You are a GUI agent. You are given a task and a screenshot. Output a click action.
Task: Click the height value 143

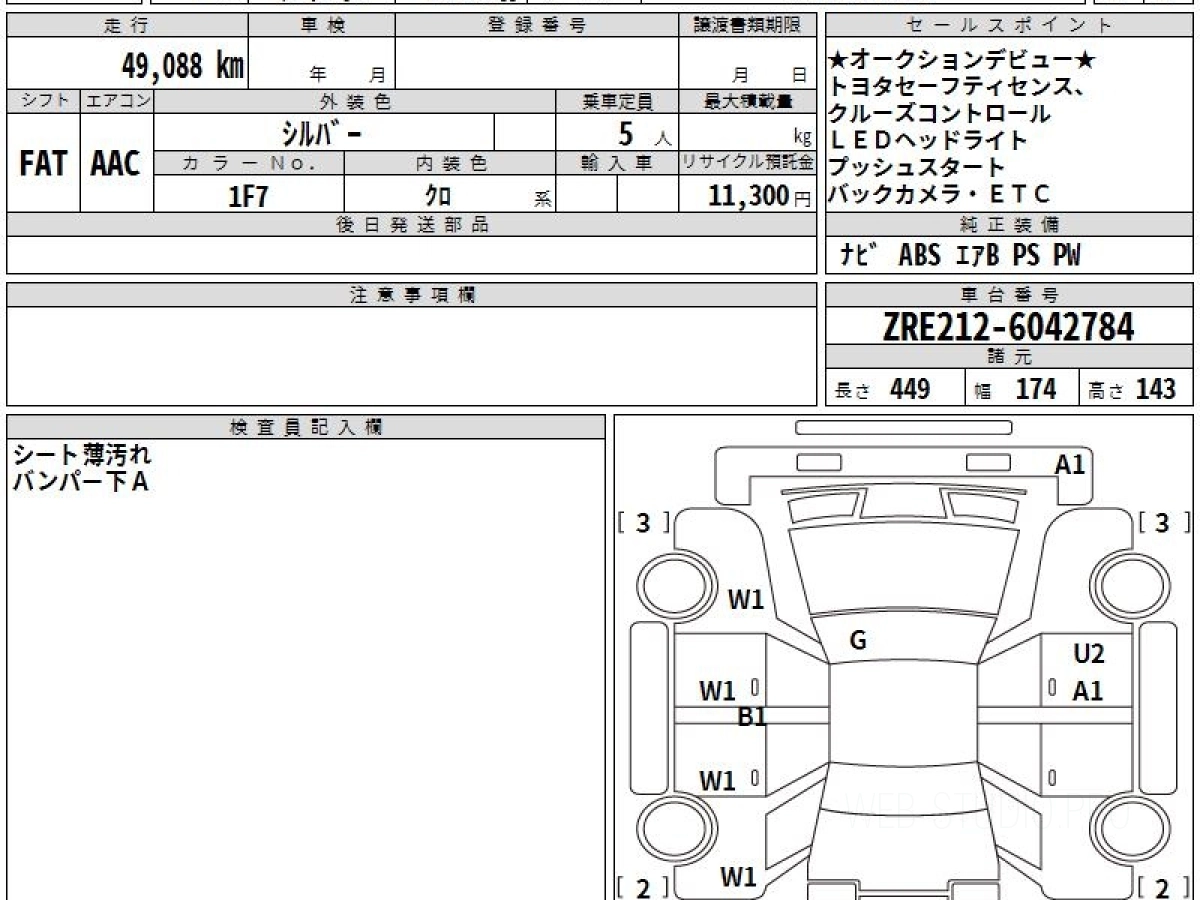click(1155, 389)
